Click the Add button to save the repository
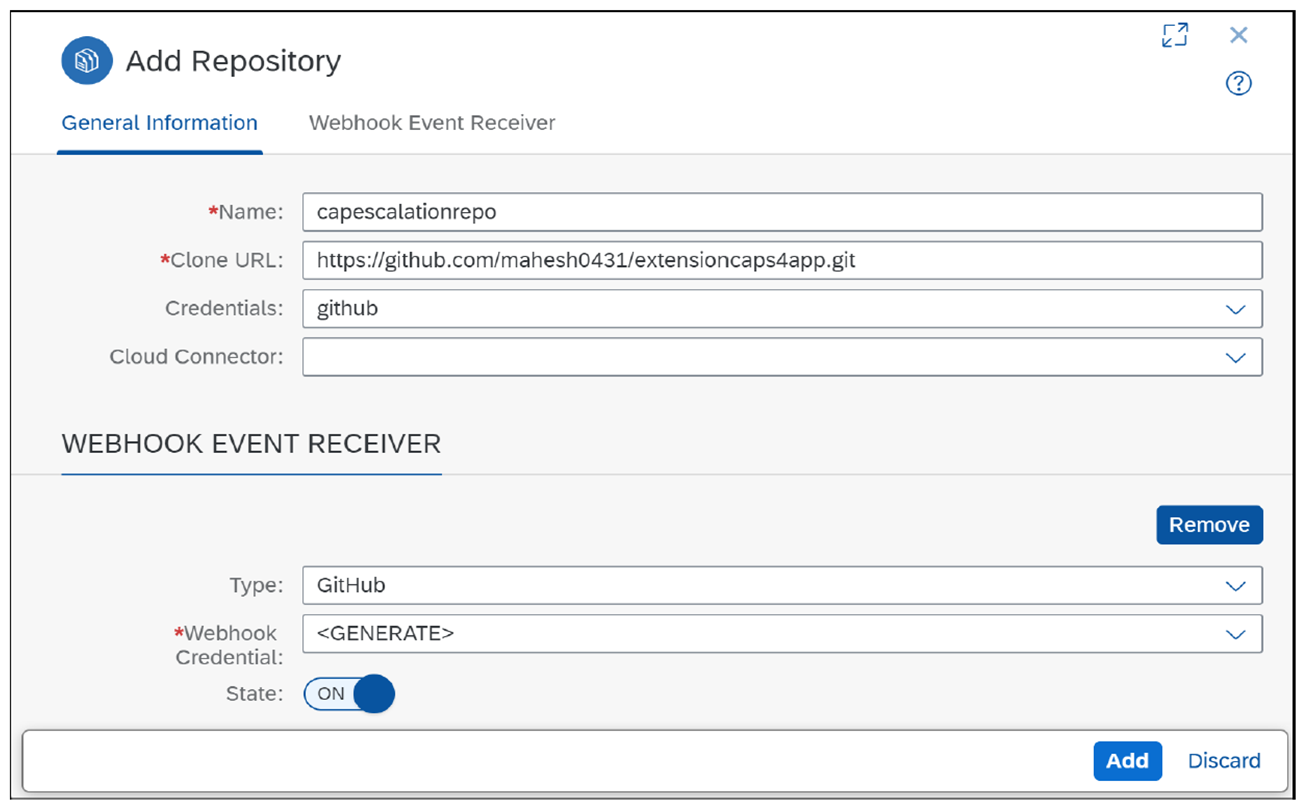 1128,761
